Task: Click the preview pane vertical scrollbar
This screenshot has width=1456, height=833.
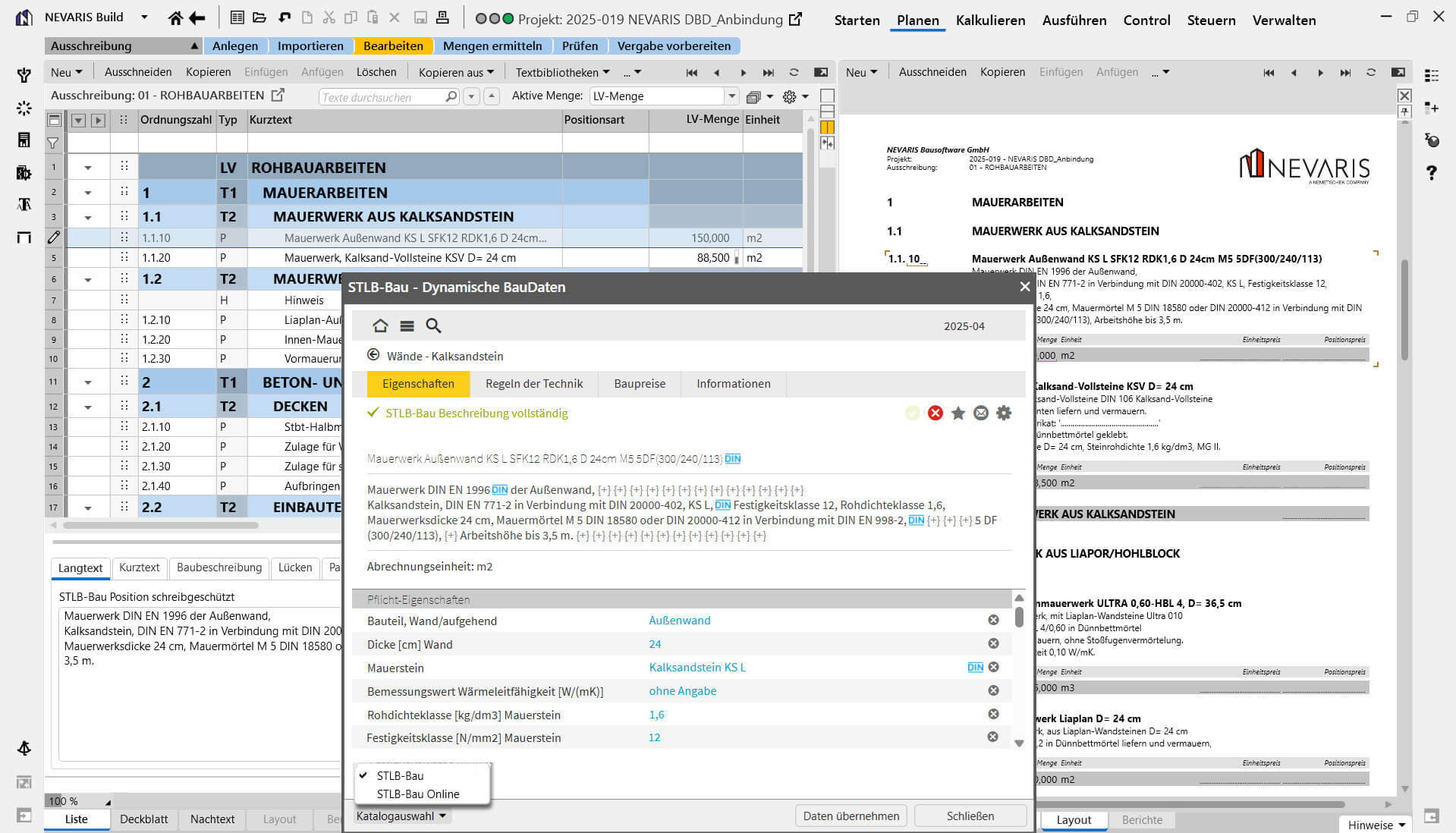Action: (1404, 310)
